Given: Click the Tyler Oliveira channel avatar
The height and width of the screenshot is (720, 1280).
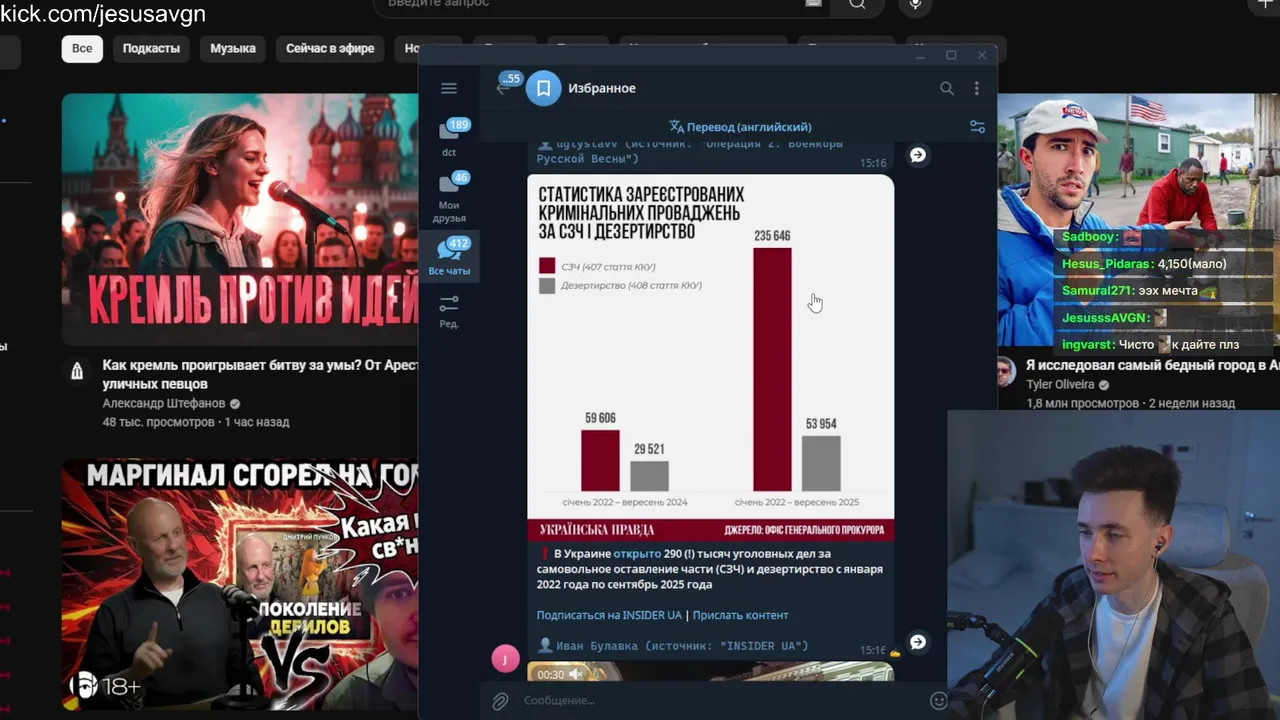Looking at the screenshot, I should click(x=1006, y=372).
